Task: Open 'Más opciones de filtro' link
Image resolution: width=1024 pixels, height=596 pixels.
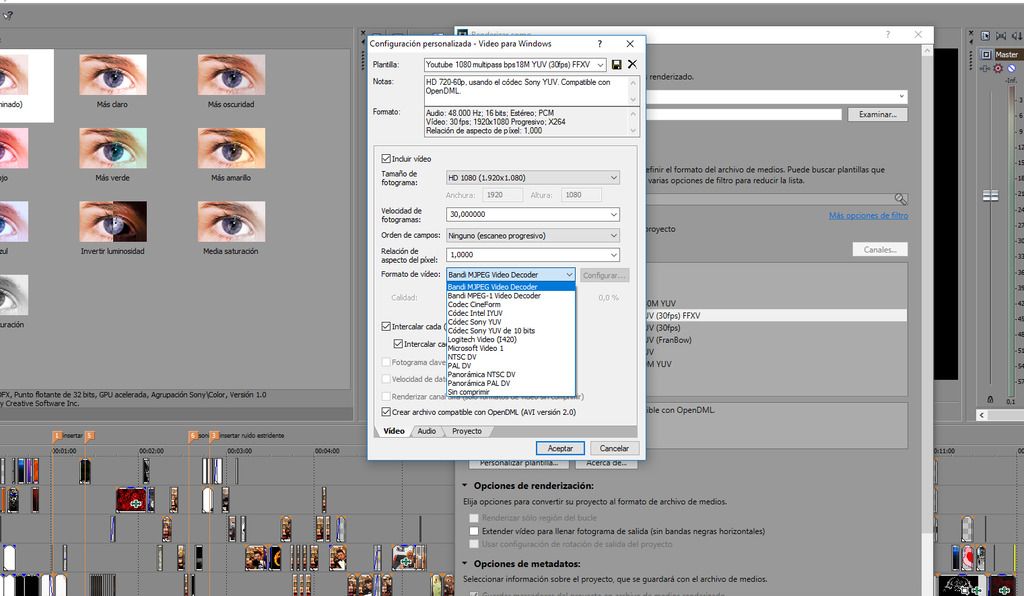Action: [868, 215]
